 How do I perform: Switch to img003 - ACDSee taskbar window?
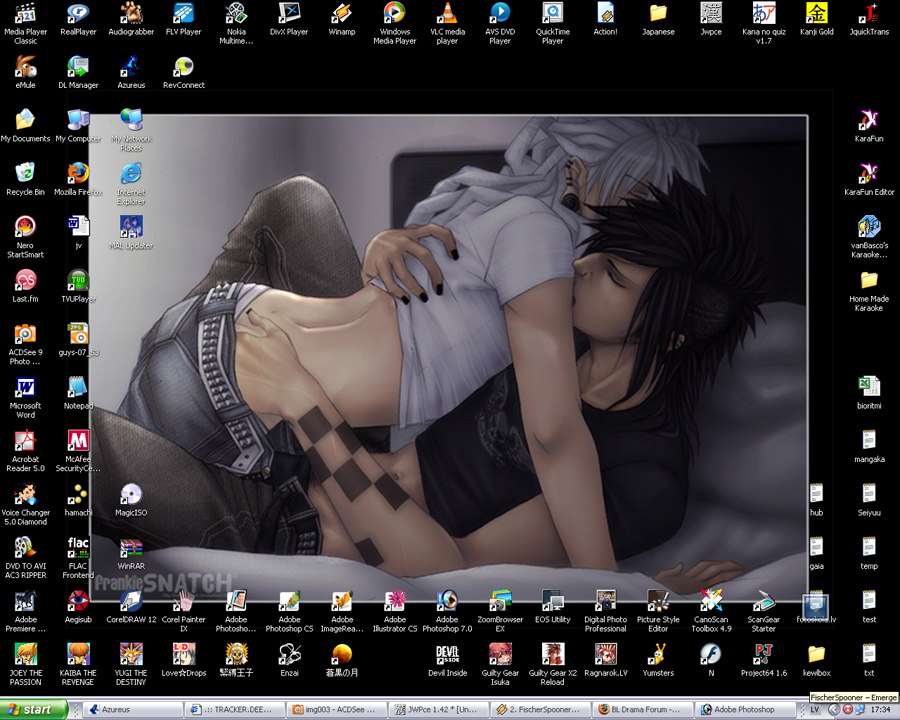click(337, 710)
